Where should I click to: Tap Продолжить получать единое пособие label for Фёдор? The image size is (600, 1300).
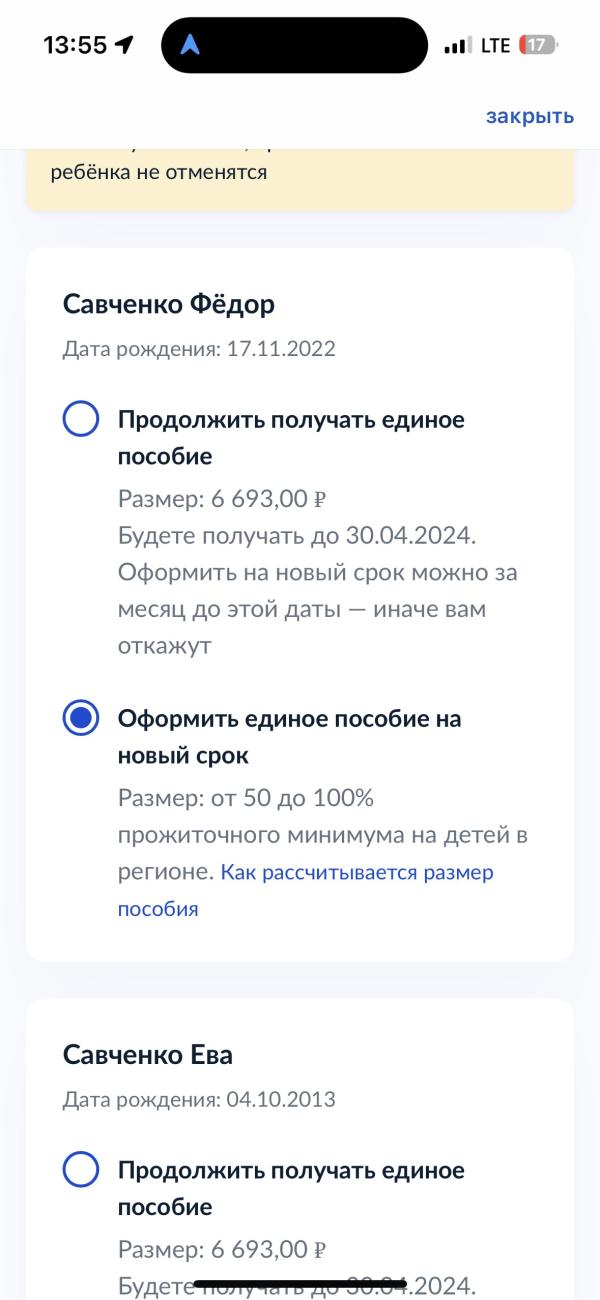click(291, 437)
